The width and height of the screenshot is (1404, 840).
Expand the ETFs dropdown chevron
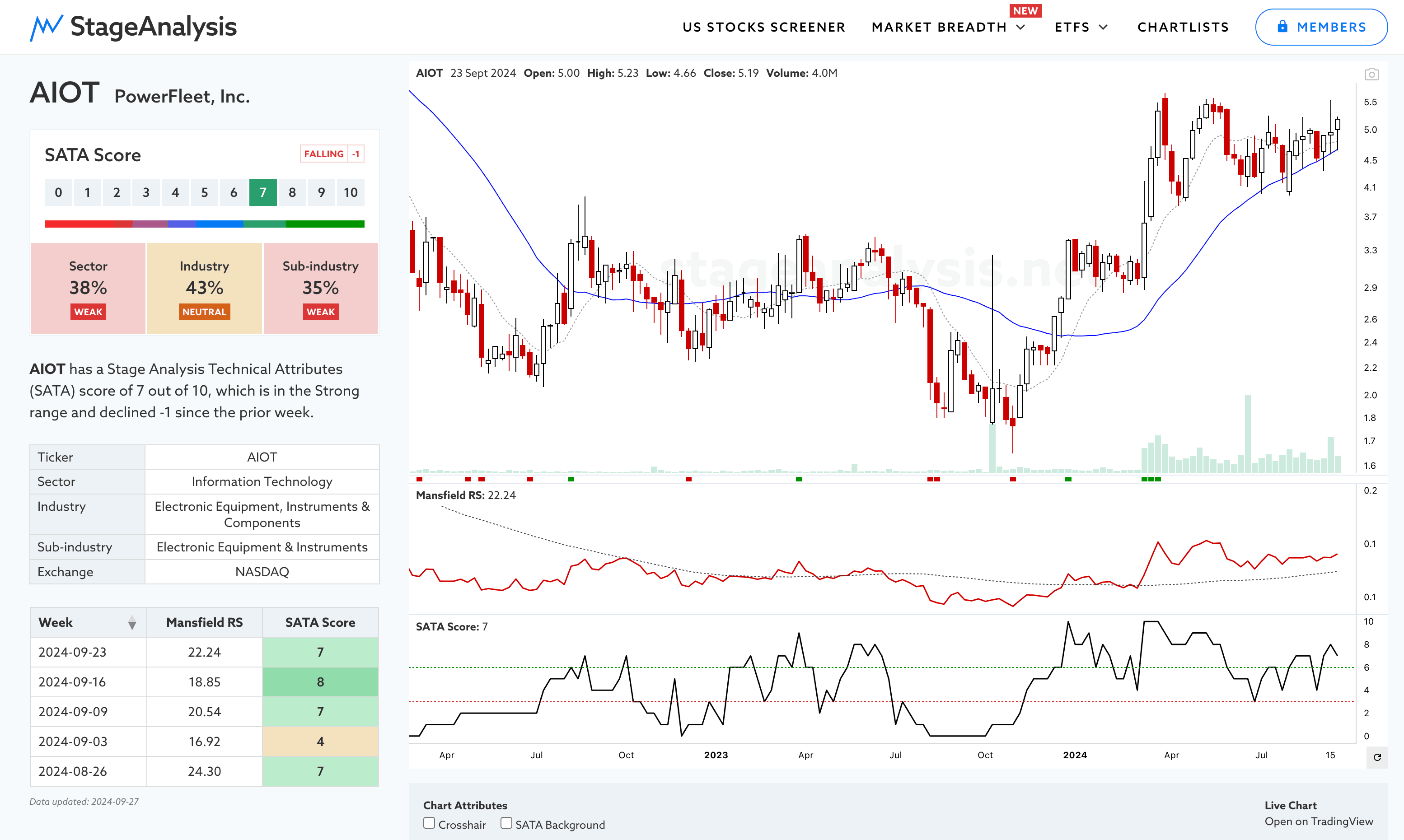pos(1103,27)
